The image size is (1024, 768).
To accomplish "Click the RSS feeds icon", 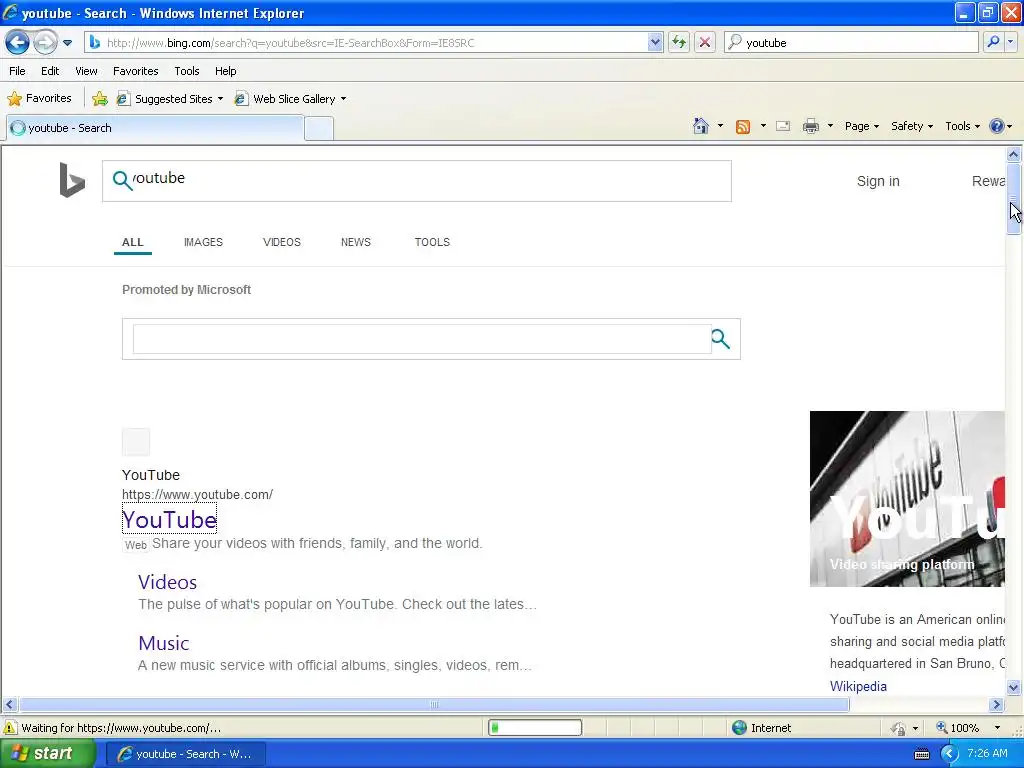I will [743, 127].
